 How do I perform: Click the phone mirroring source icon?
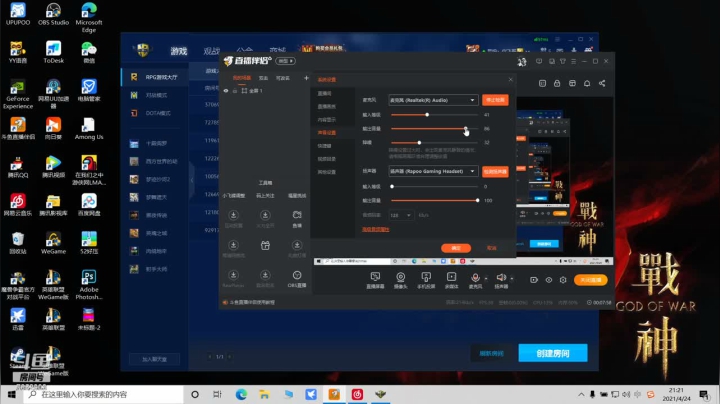[426, 277]
